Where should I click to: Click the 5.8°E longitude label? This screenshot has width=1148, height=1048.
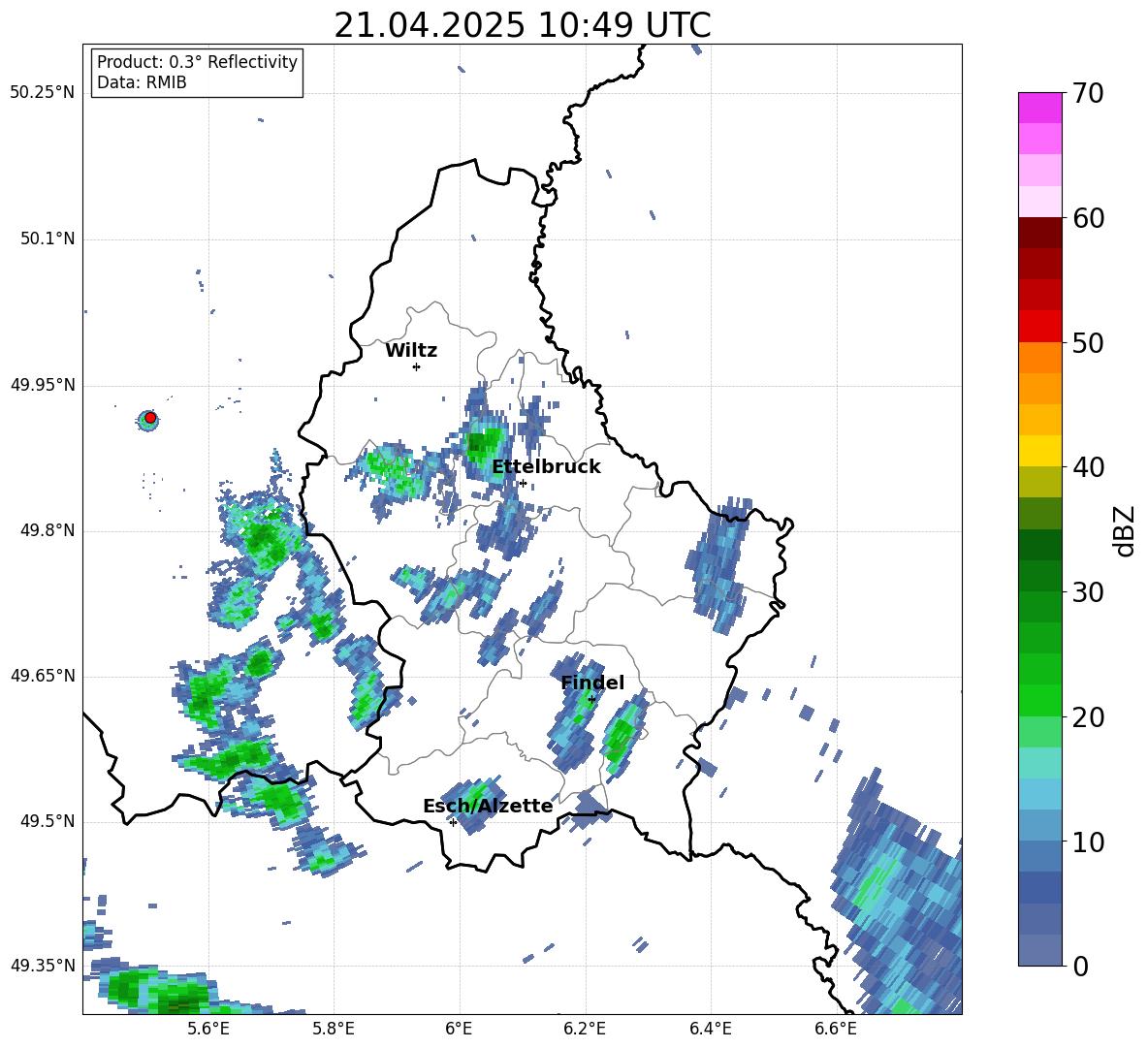334,1029
